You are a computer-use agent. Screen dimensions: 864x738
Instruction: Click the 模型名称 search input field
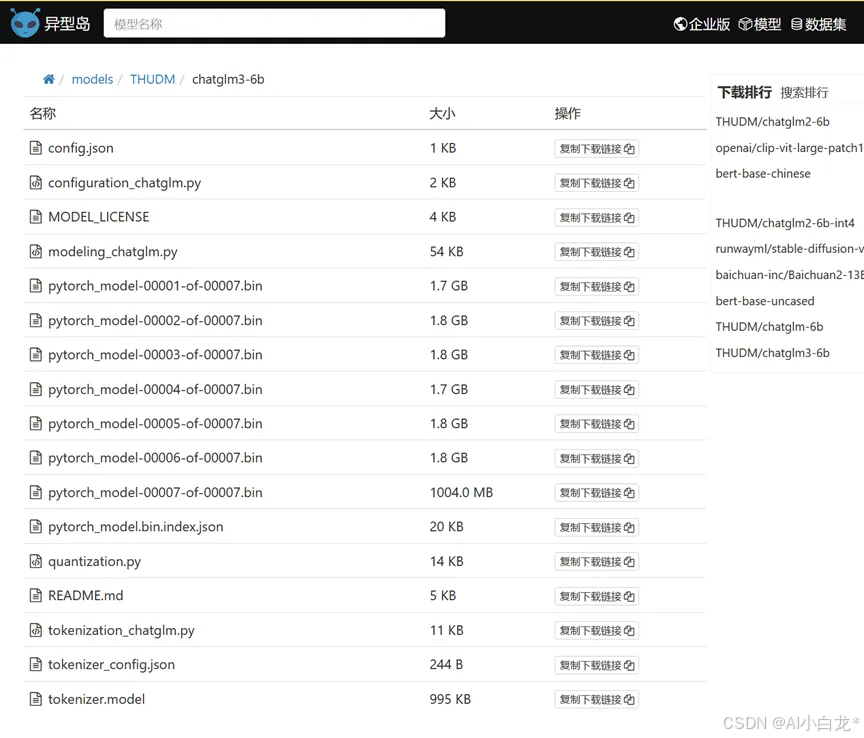pos(274,23)
